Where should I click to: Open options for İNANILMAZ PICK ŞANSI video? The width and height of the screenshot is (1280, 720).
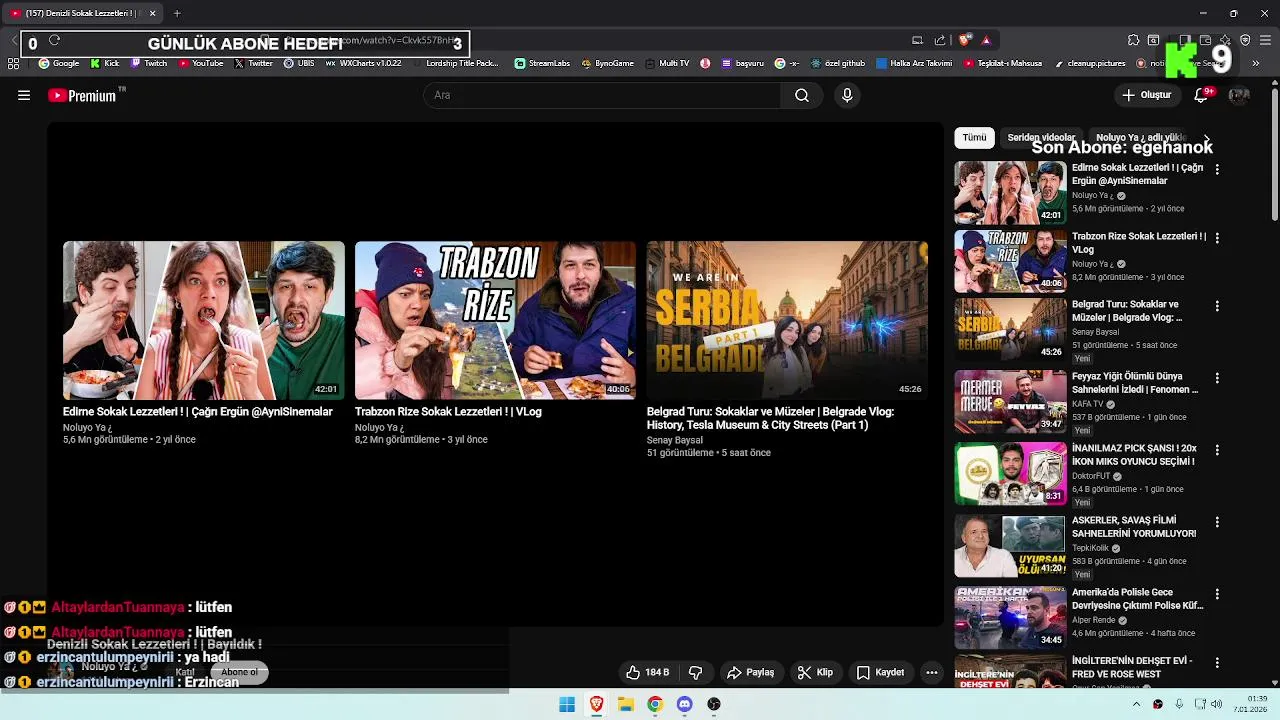point(1217,450)
